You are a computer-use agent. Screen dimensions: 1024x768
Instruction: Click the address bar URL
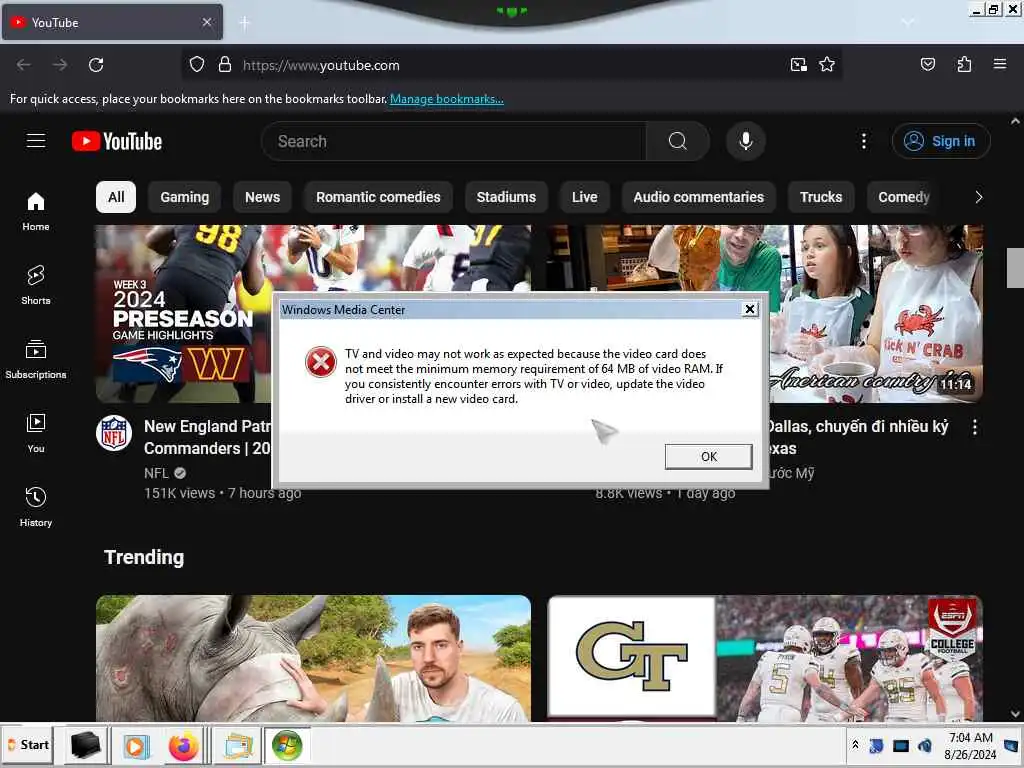click(321, 65)
